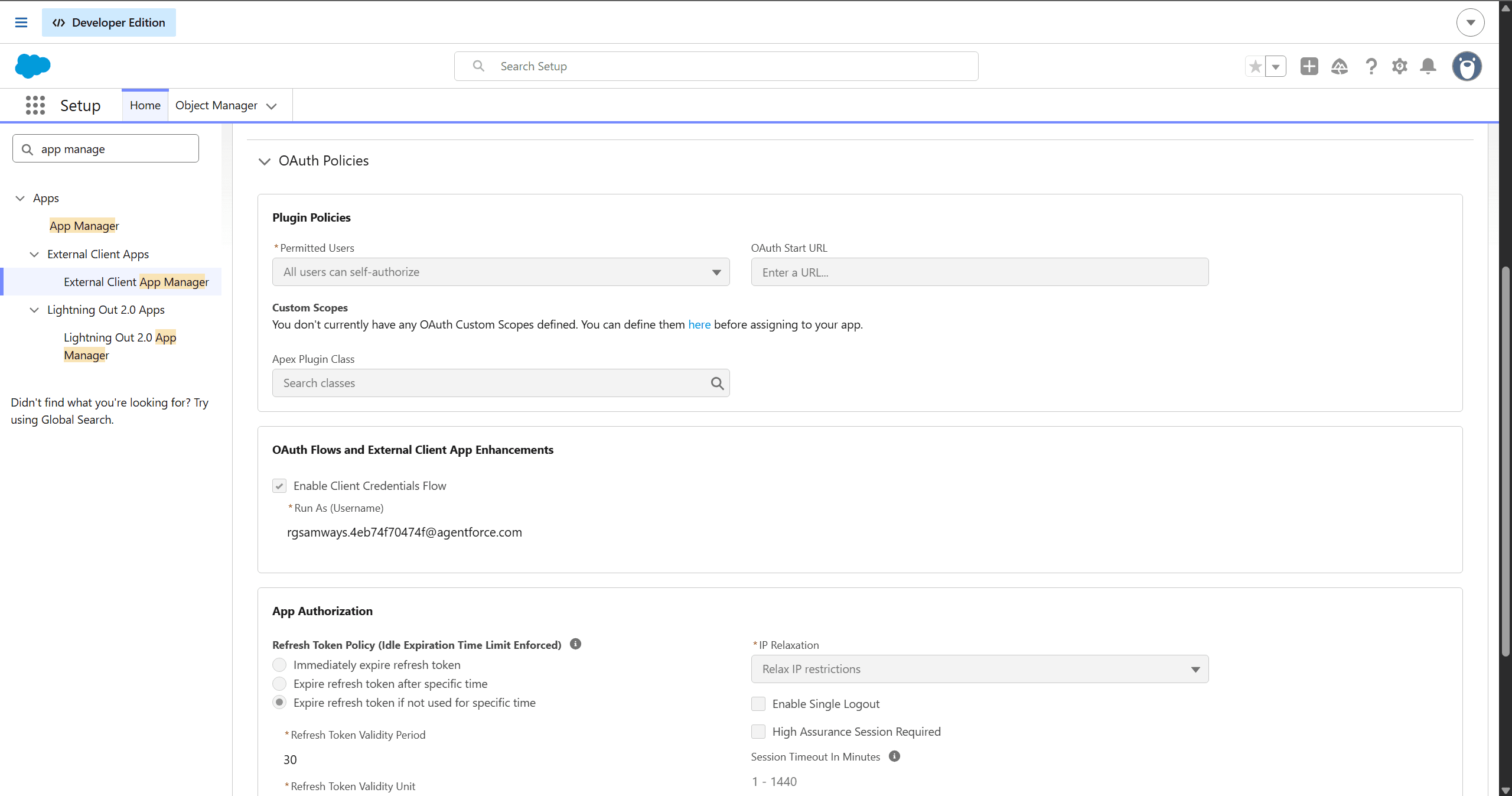
Task: Click the Refresh Token Validity Period value 30
Action: (290, 759)
